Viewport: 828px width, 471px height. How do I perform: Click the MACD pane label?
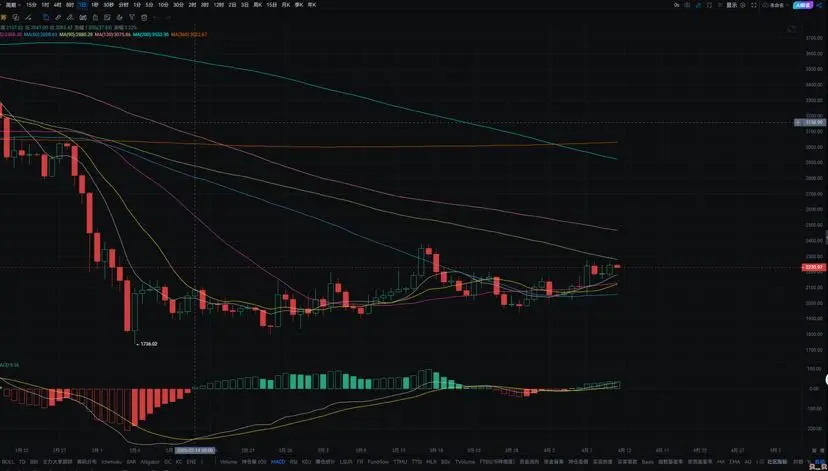click(10, 365)
